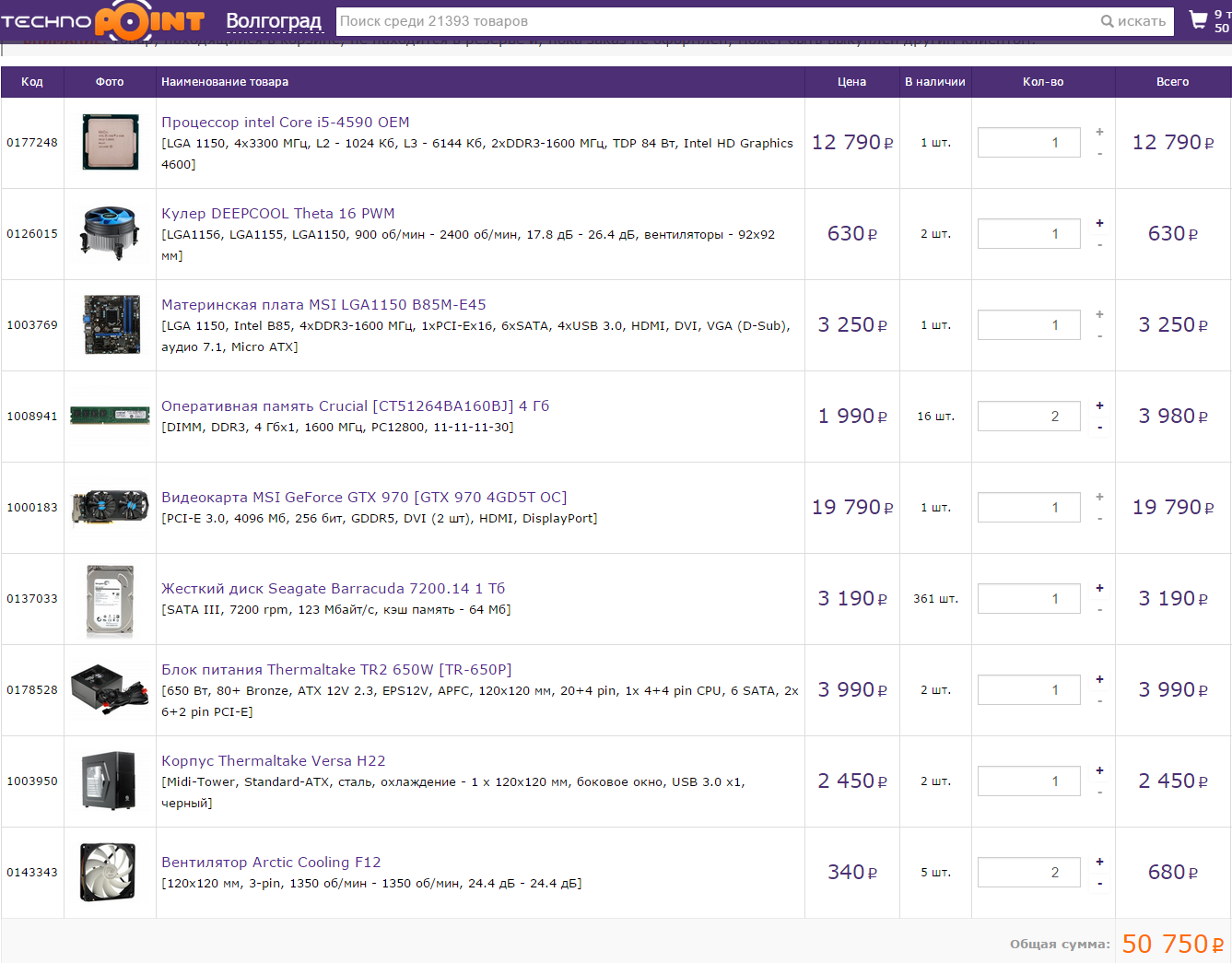Screen dimensions: 1232x963
Task: Open Материнская плата MSI LGA1150 B85M-E45 link
Action: click(323, 304)
